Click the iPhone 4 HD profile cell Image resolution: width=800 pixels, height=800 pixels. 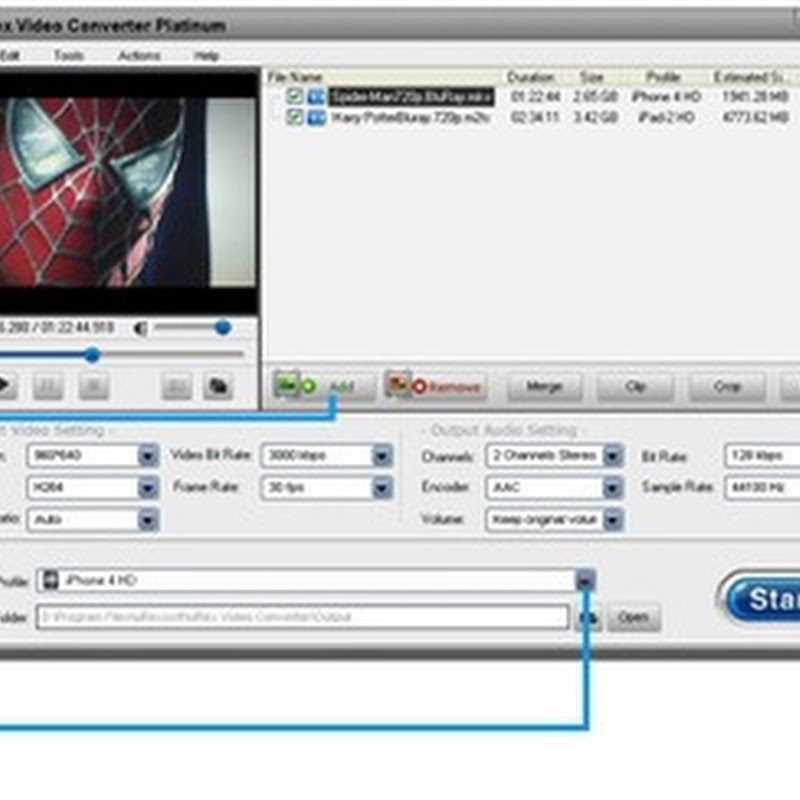point(666,96)
